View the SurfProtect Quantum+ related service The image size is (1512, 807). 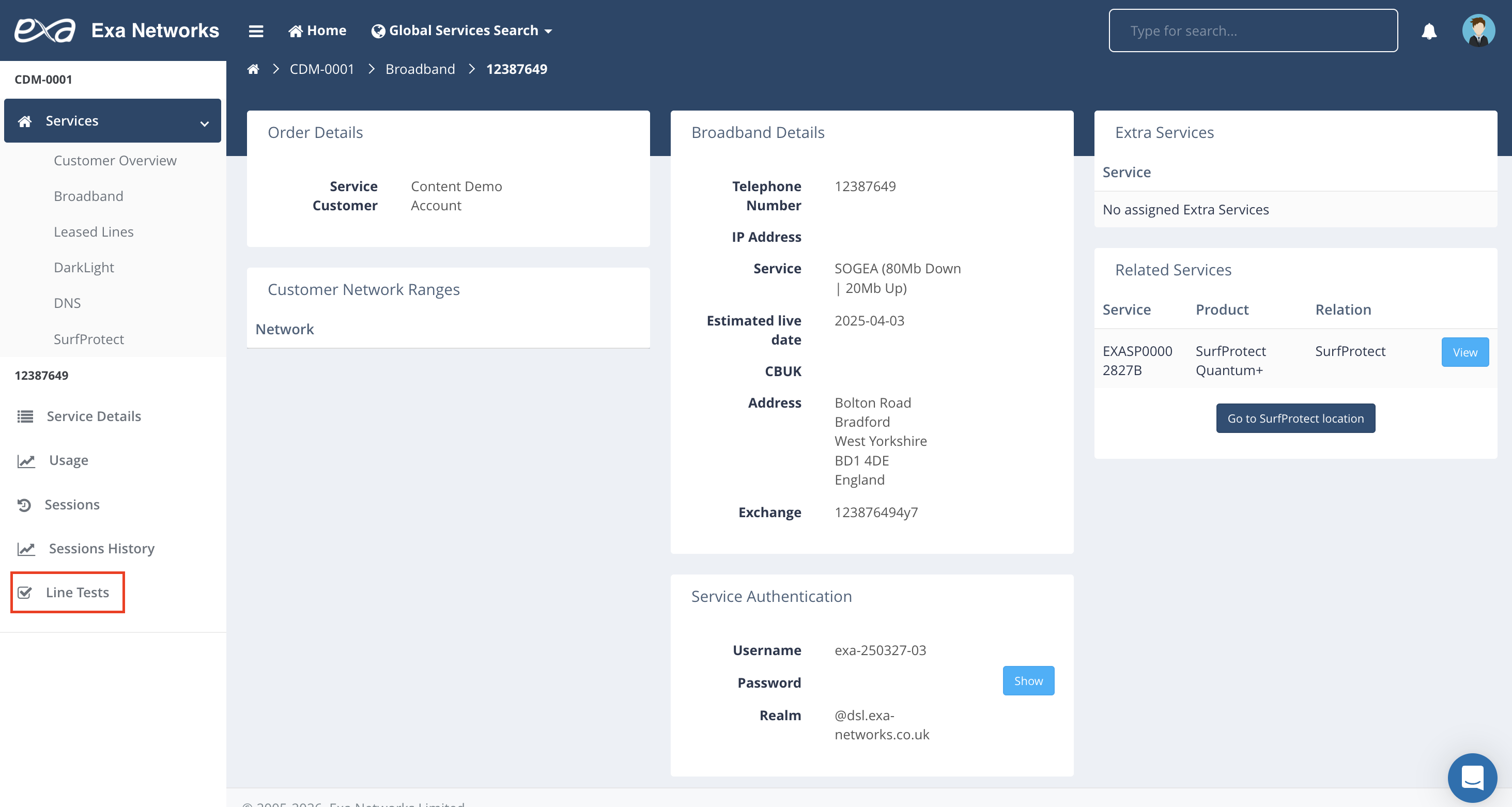point(1464,352)
